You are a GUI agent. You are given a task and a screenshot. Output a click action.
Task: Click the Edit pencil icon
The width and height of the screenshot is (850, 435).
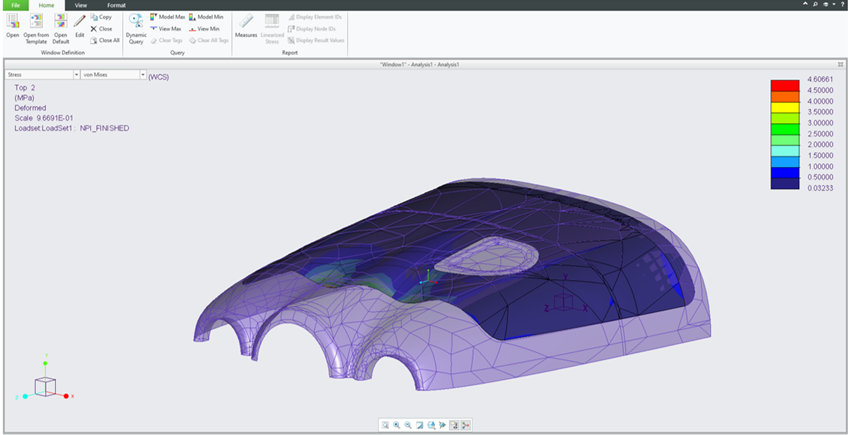(79, 23)
